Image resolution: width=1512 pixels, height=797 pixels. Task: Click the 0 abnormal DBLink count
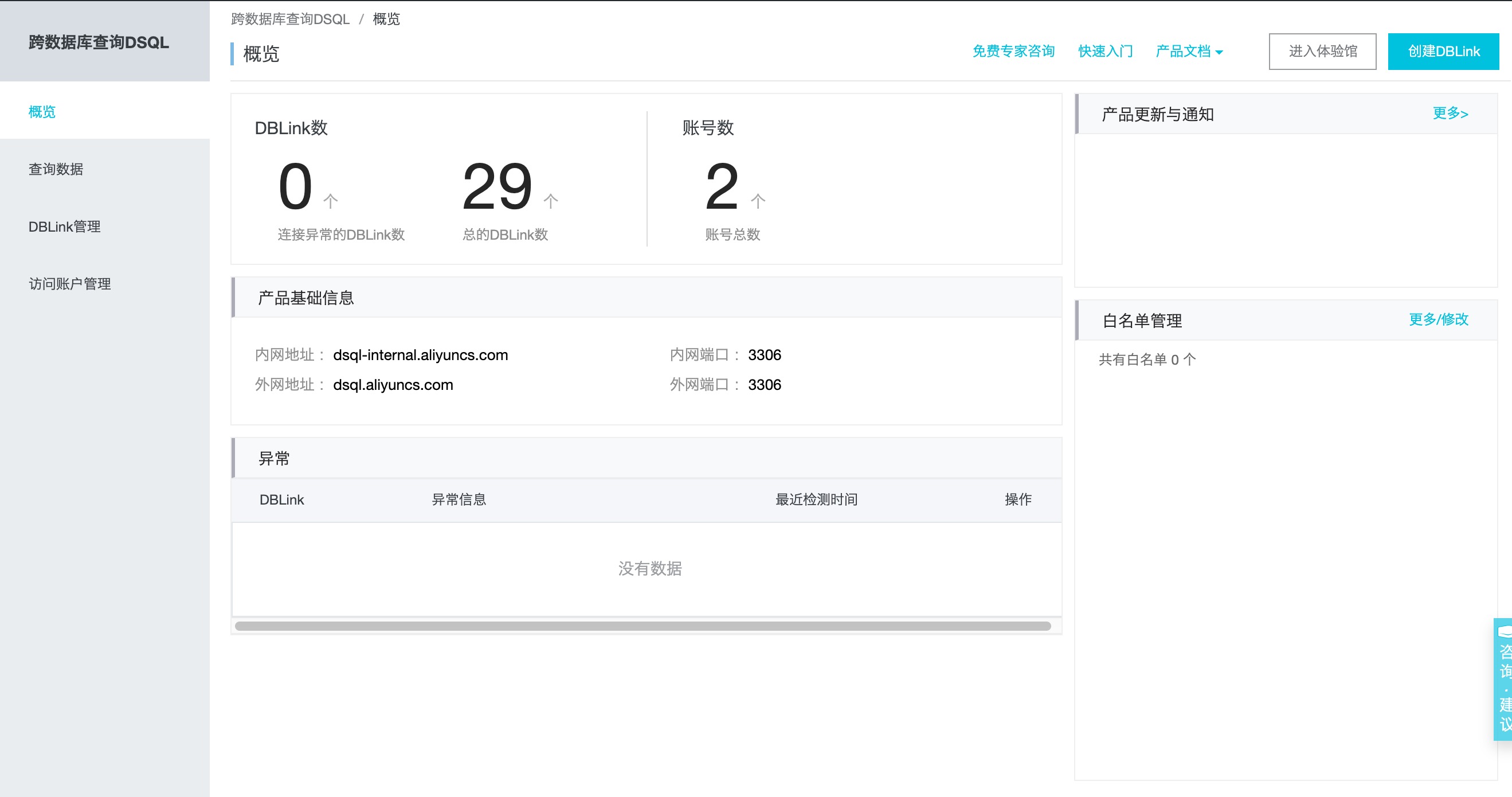(x=295, y=187)
